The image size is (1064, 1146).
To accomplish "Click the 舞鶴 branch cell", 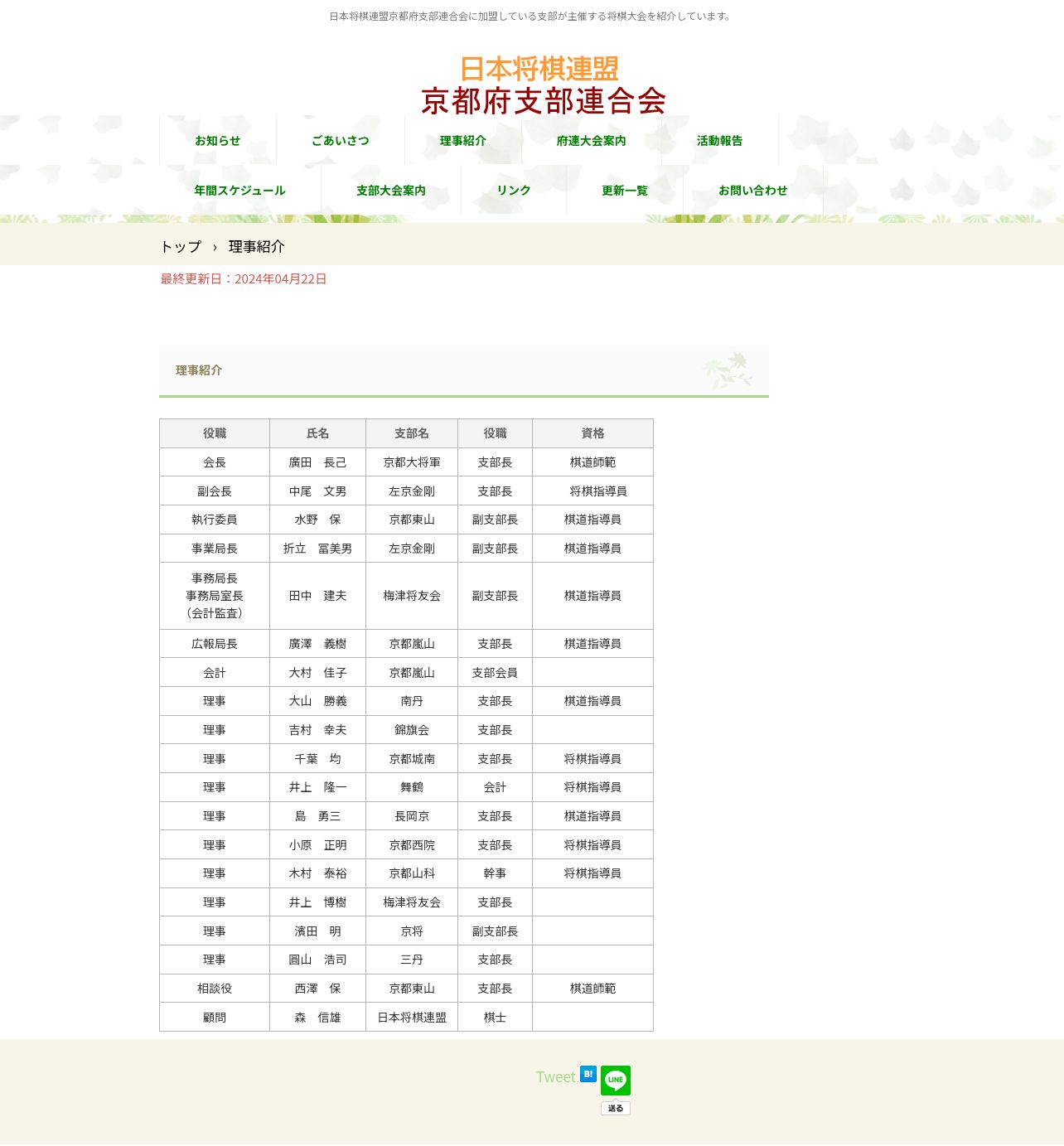I will pos(412,787).
